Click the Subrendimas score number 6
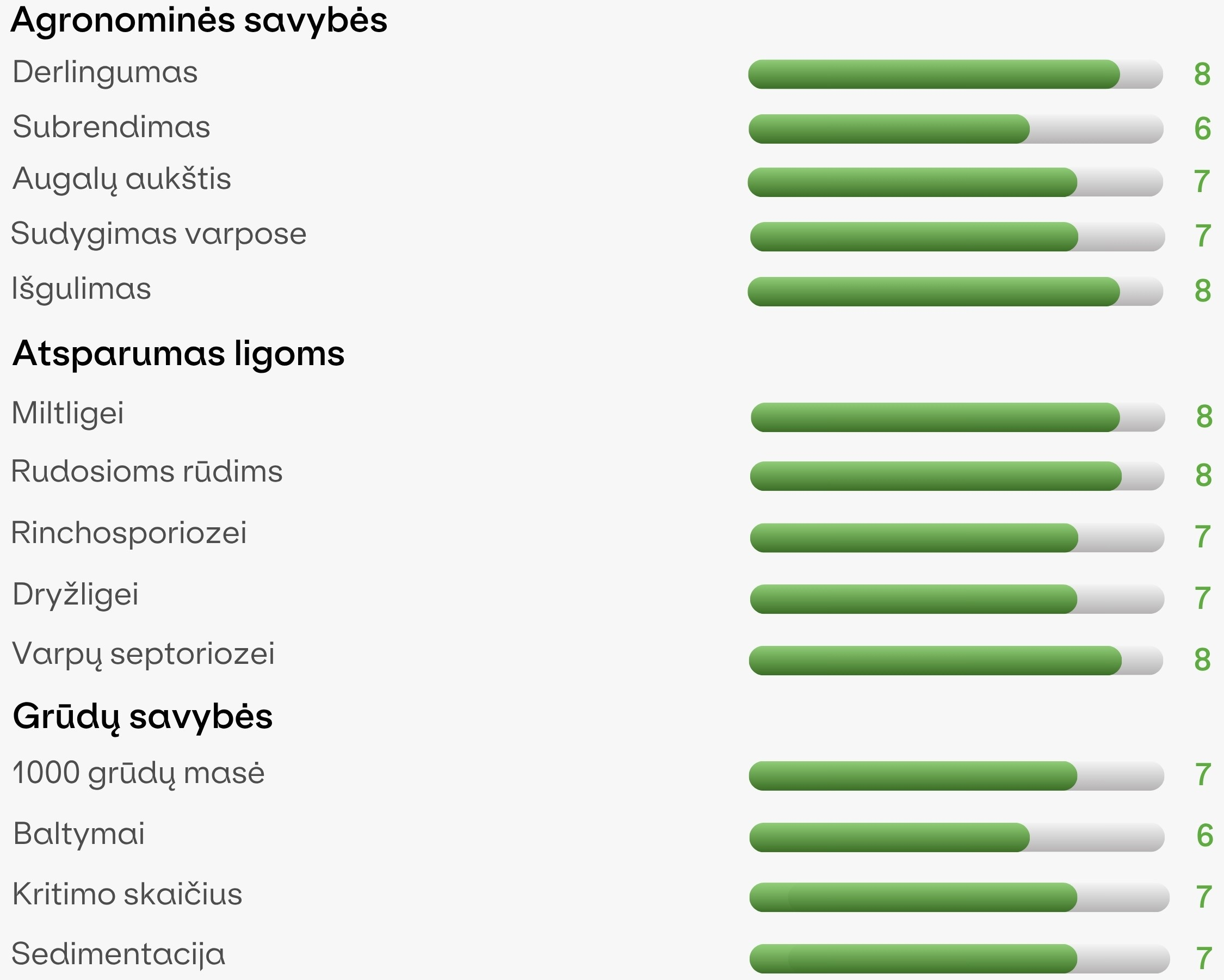This screenshot has height=980, width=1224. [x=1202, y=128]
